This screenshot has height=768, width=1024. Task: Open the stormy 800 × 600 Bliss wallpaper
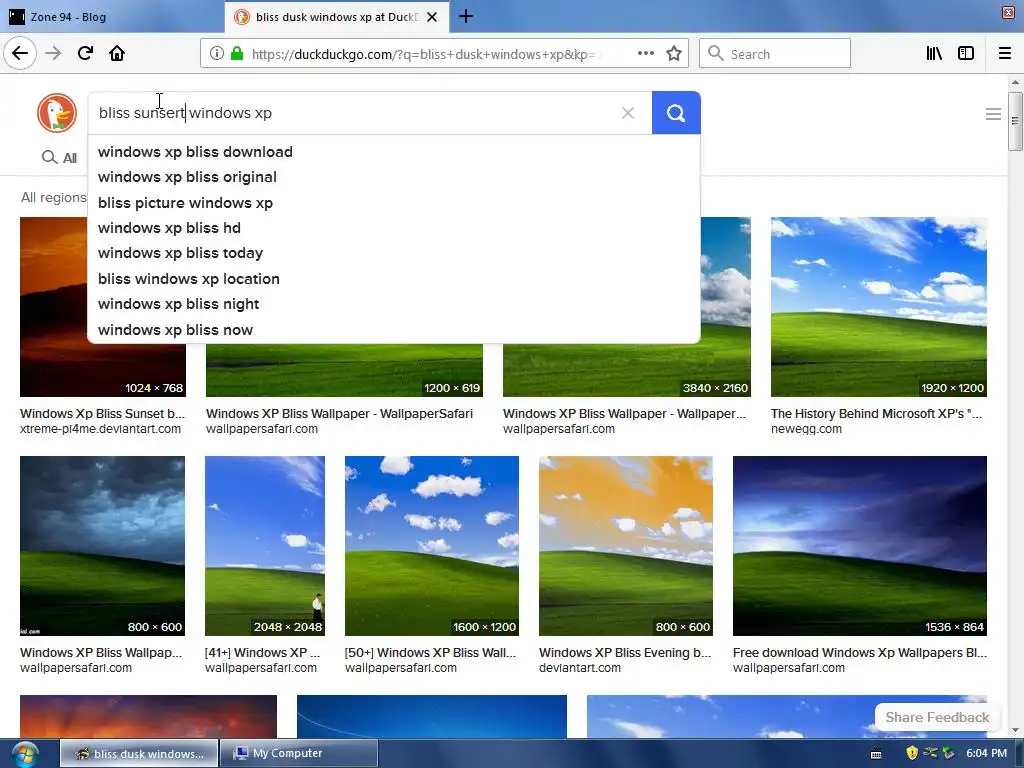103,546
